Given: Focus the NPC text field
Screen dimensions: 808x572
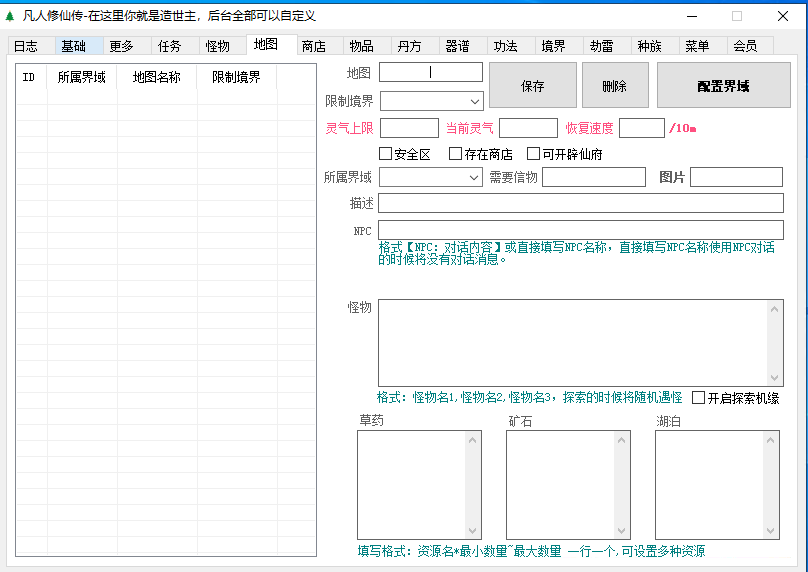Looking at the screenshot, I should (581, 230).
